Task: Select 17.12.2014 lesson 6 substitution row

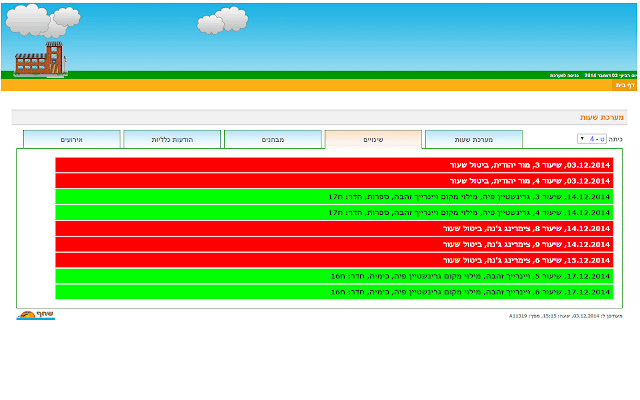Action: point(334,292)
